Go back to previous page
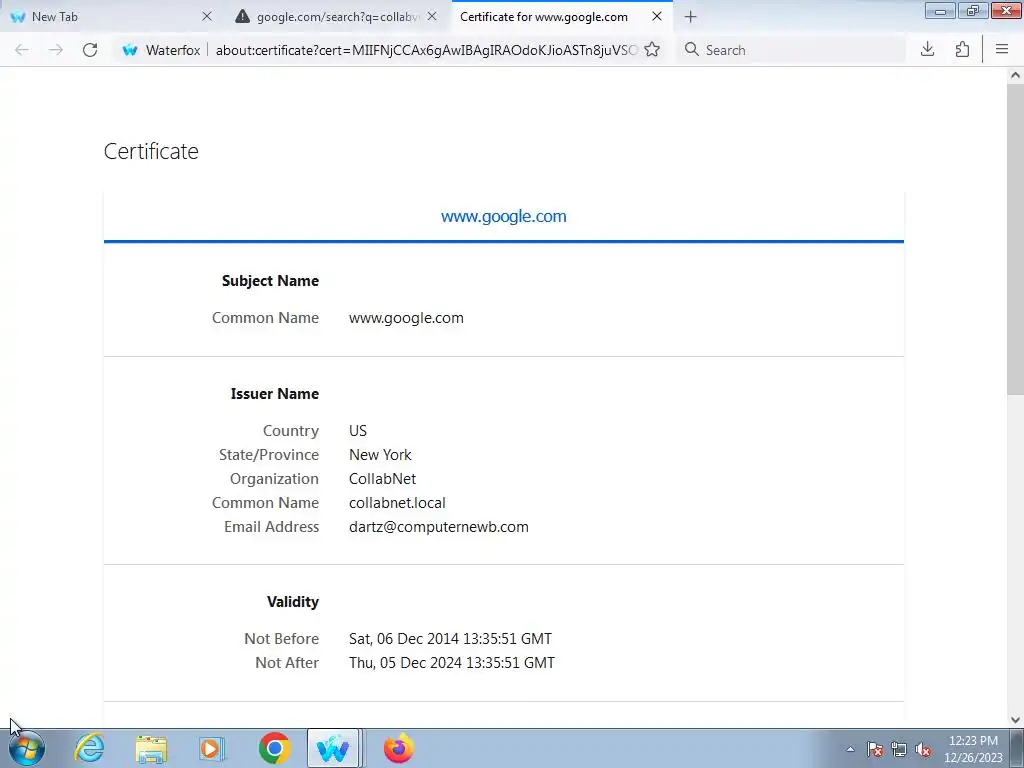The width and height of the screenshot is (1024, 768). [x=22, y=50]
